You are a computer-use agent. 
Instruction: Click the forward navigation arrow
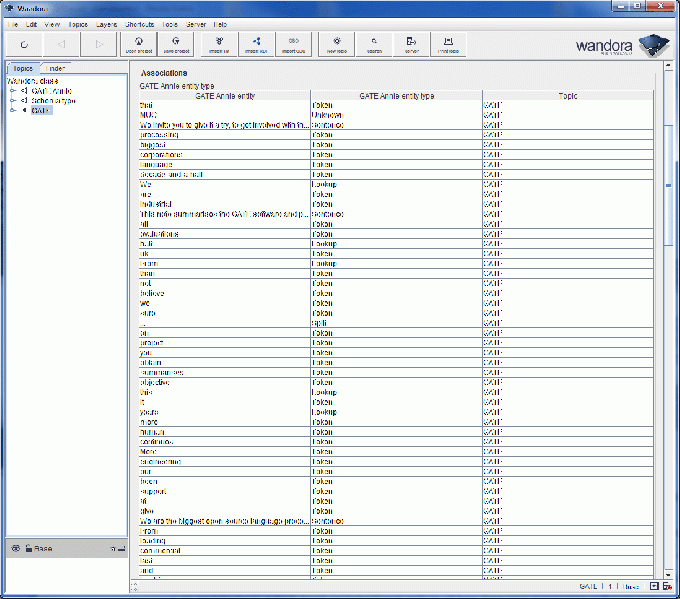tap(98, 44)
